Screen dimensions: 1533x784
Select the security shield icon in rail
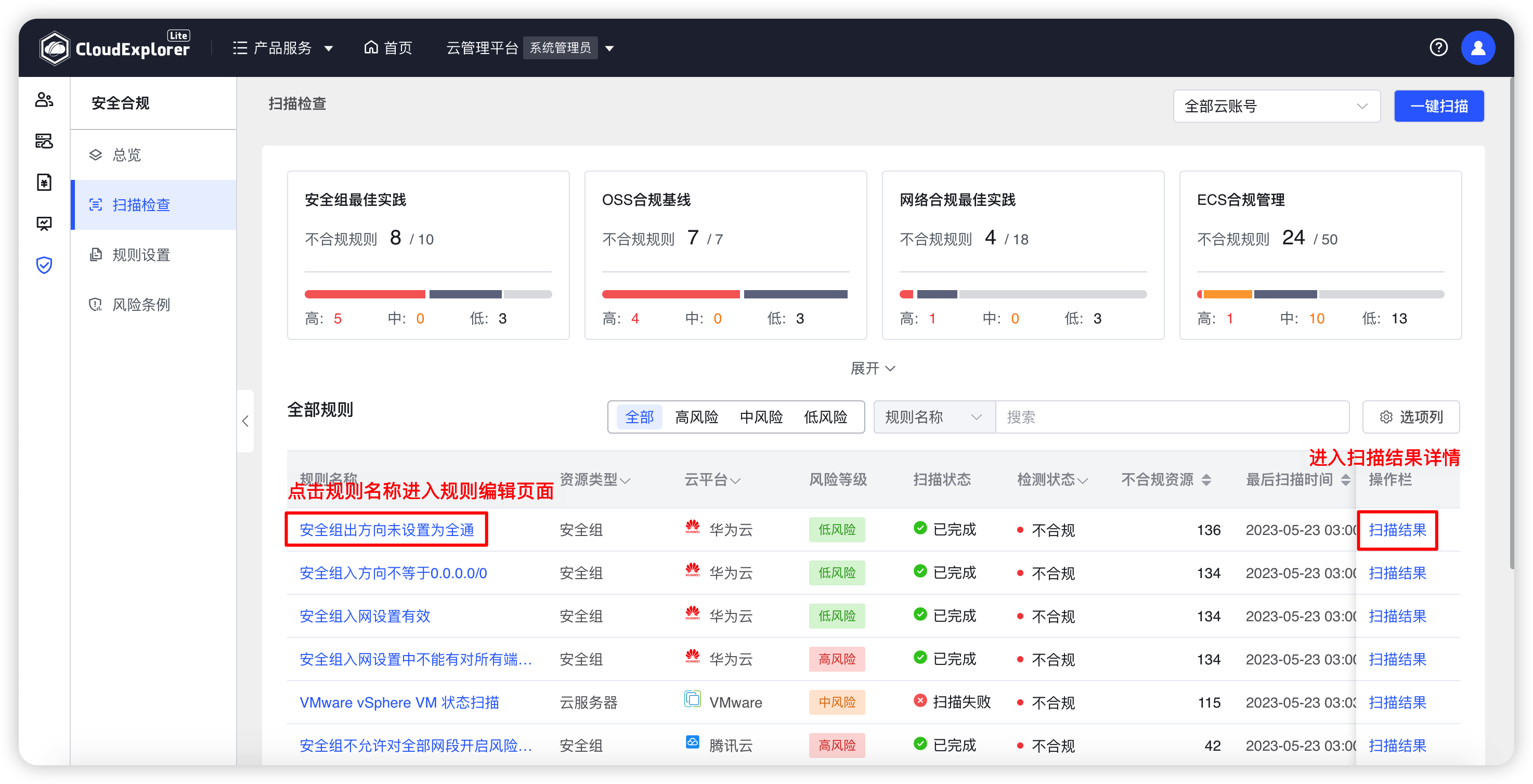tap(44, 265)
